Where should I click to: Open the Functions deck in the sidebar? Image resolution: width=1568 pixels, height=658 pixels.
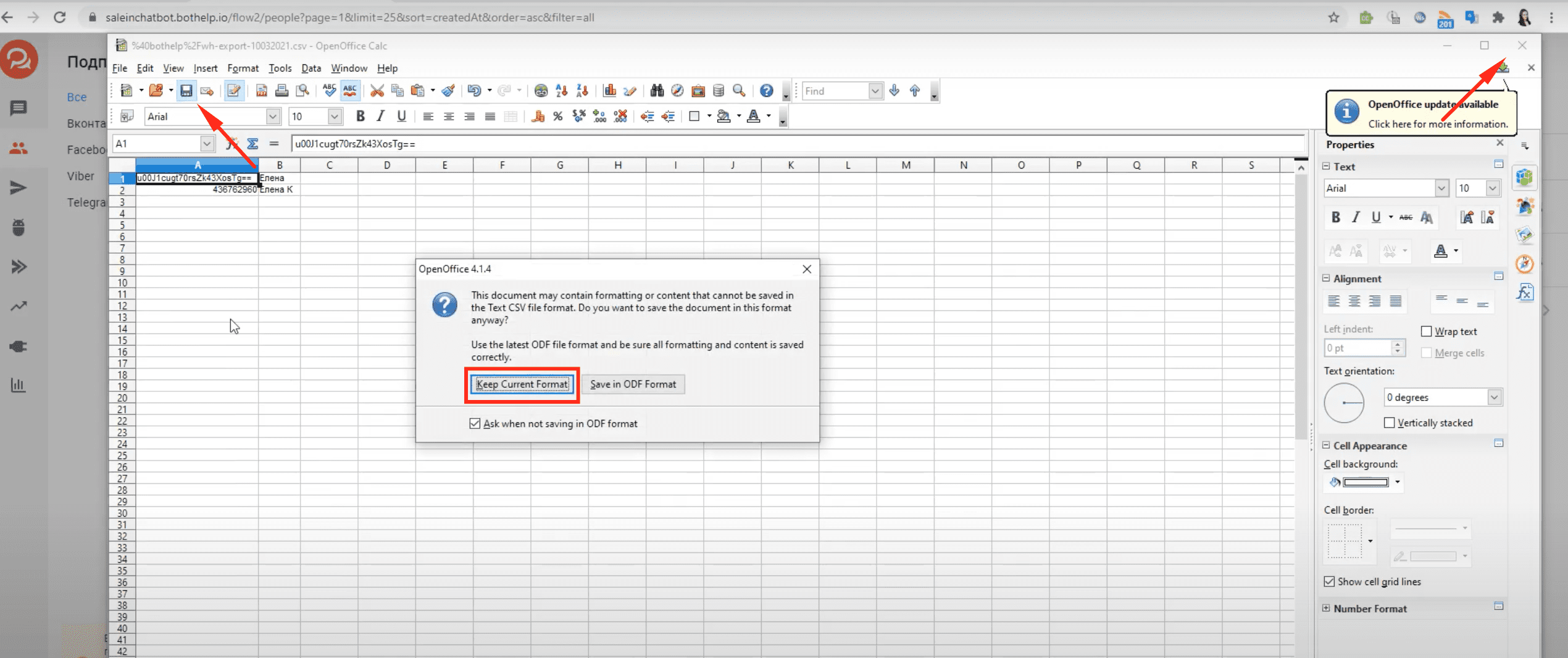[x=1525, y=292]
